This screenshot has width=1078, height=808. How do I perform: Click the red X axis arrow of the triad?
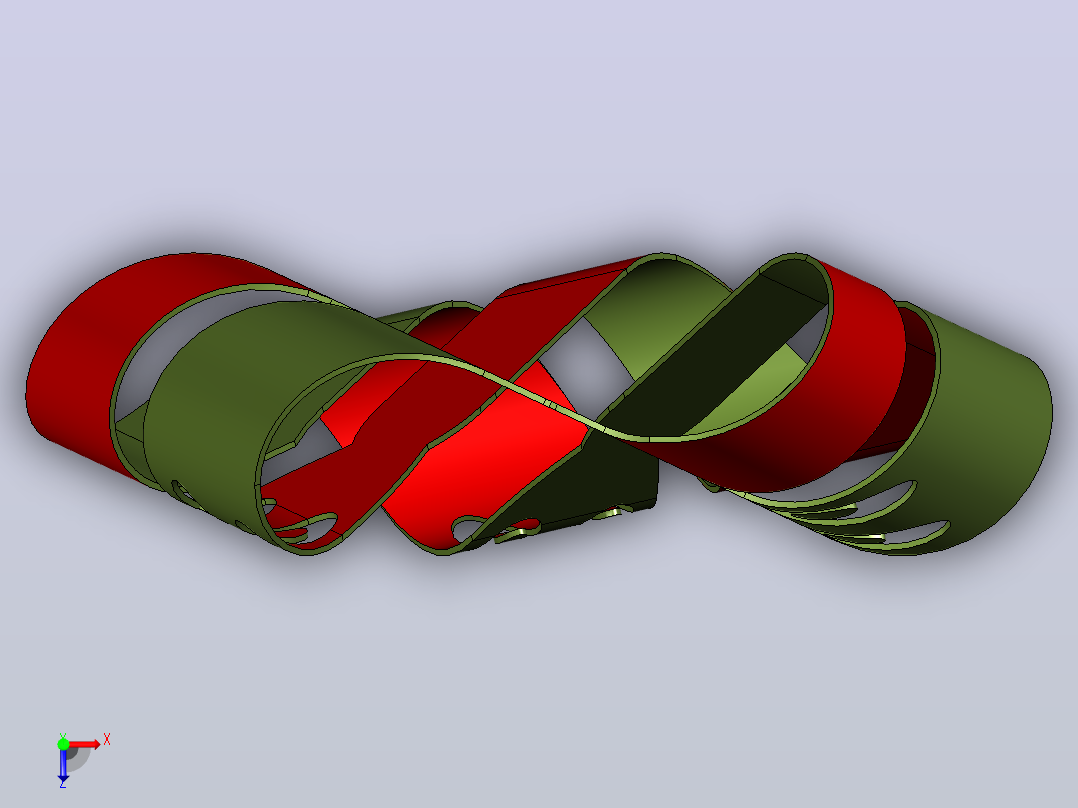click(x=85, y=744)
